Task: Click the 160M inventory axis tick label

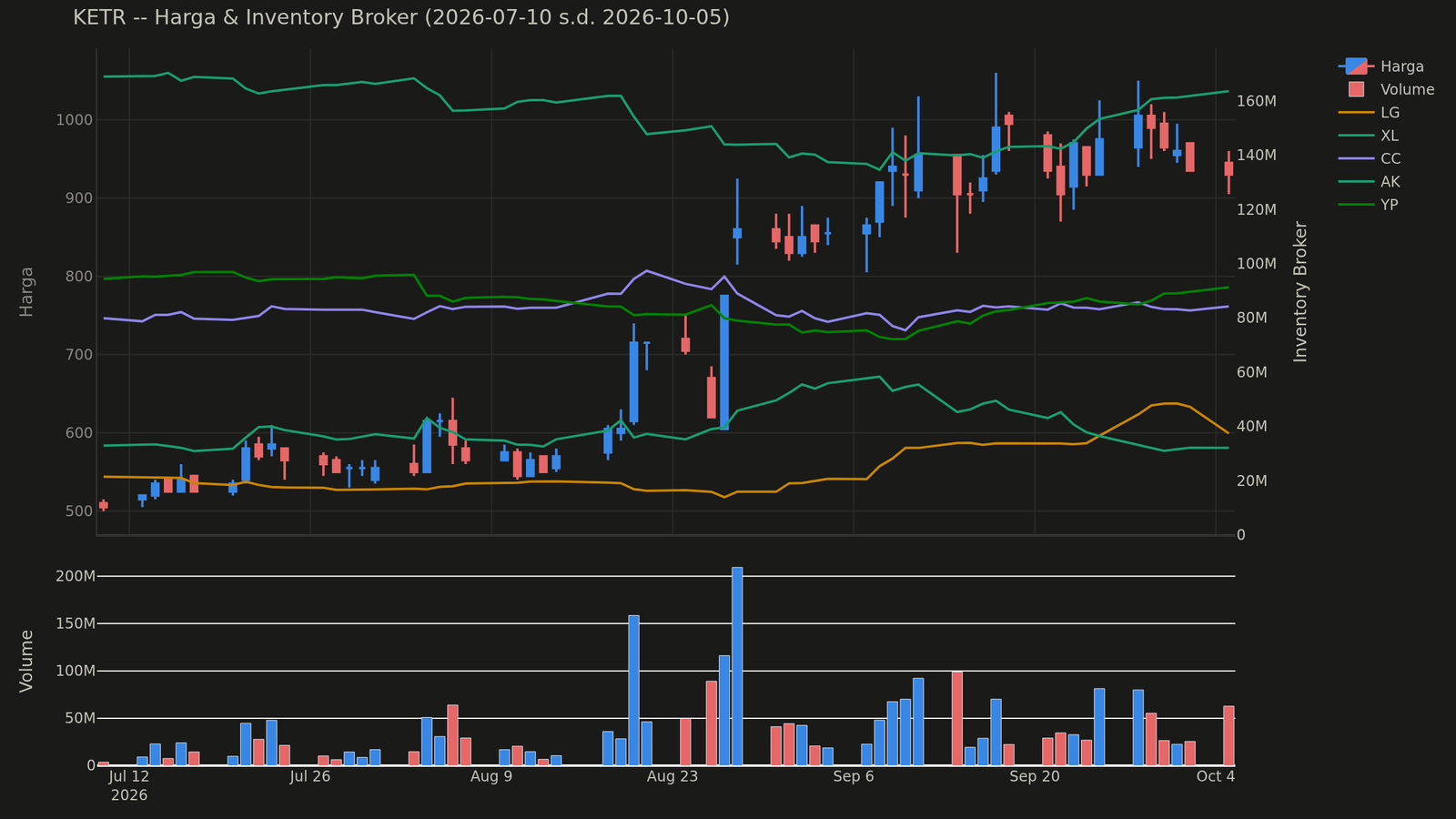Action: (x=1257, y=101)
